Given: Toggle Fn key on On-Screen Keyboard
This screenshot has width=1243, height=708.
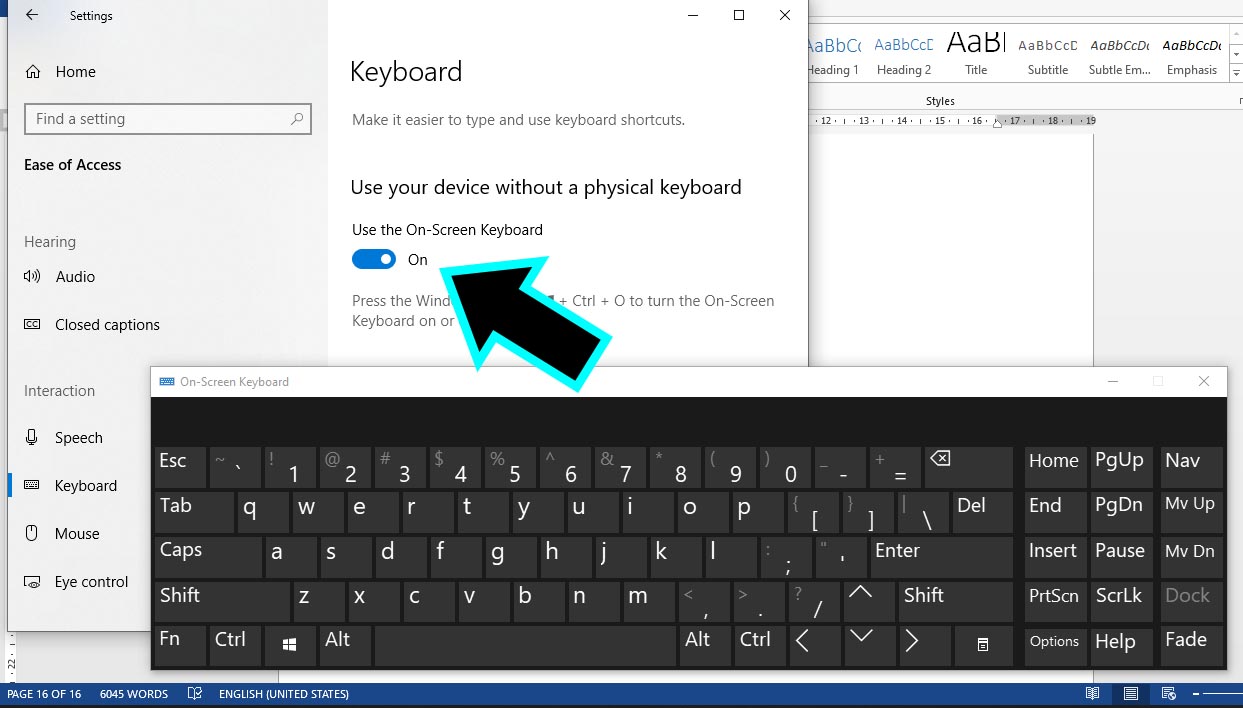Looking at the screenshot, I should [180, 646].
